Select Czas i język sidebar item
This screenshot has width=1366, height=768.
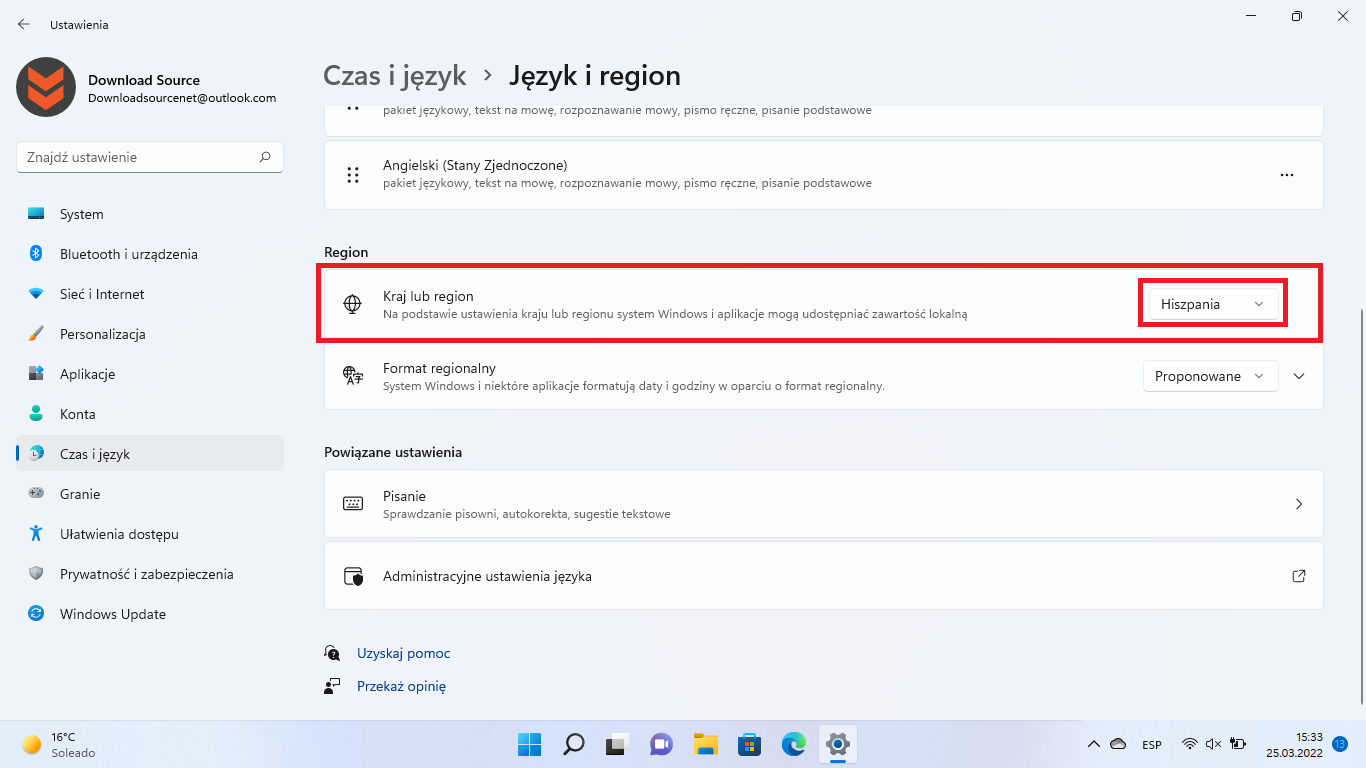coord(150,454)
